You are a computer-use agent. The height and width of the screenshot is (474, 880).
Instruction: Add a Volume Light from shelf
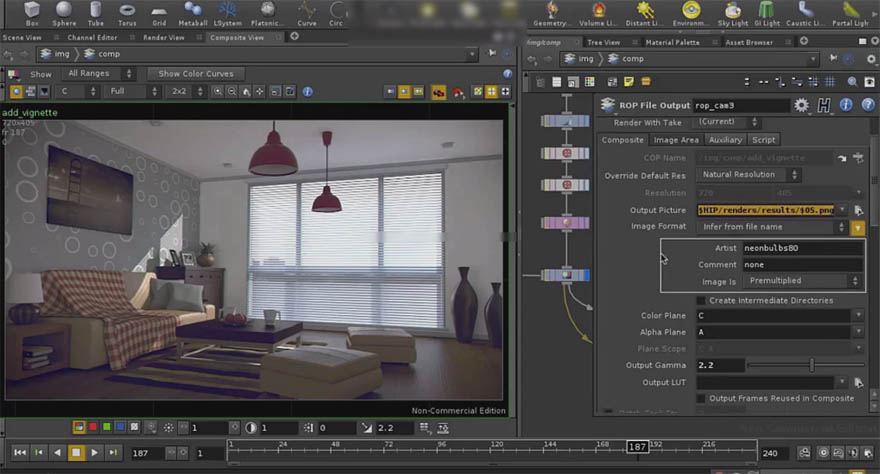click(598, 13)
